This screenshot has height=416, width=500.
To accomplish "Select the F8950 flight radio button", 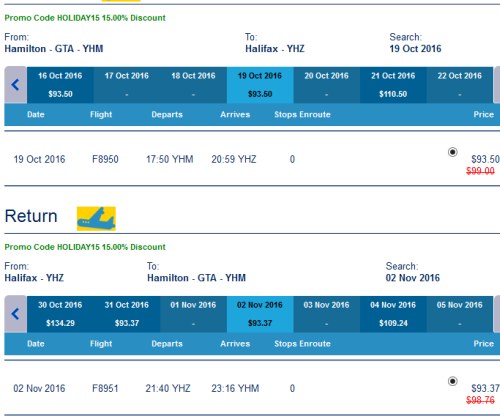I will [x=452, y=152].
